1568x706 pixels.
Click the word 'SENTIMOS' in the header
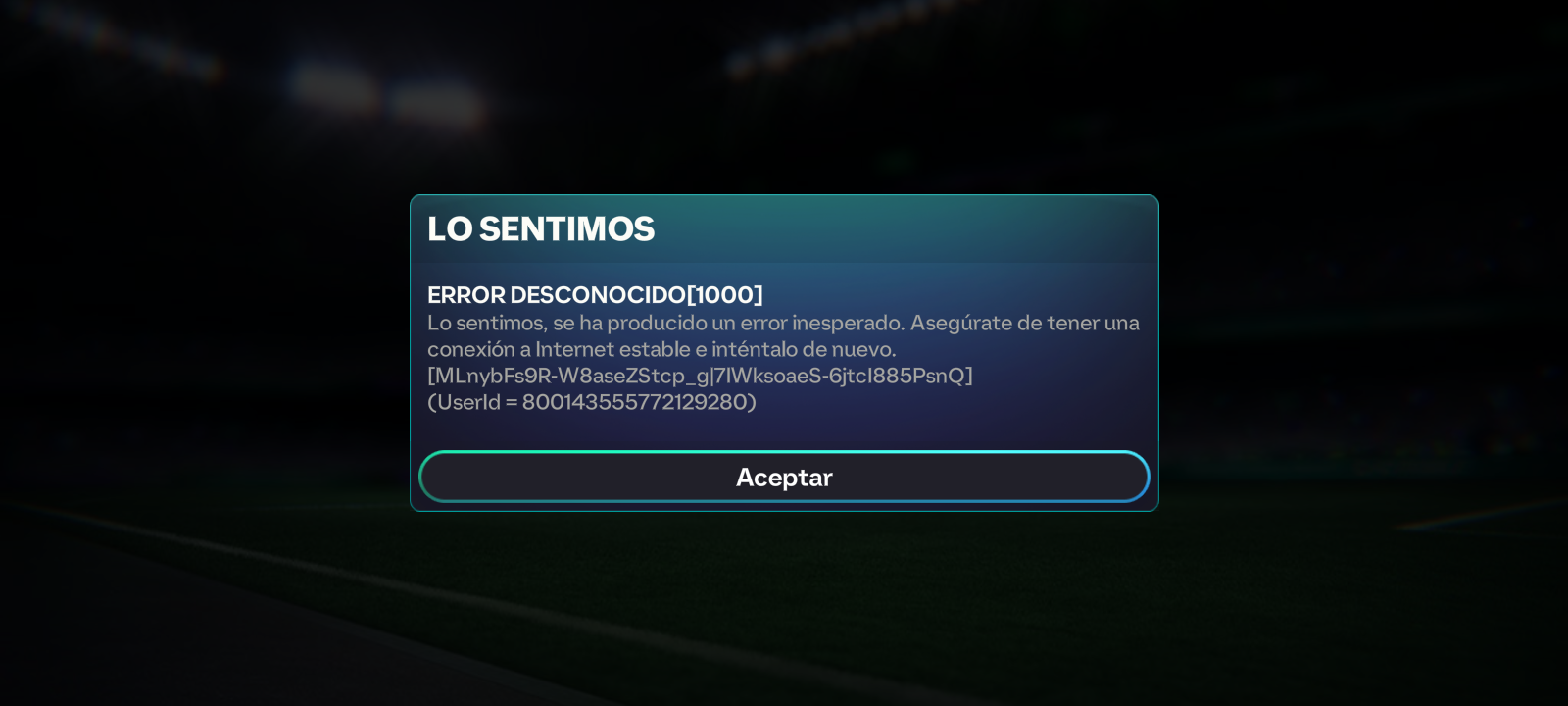pyautogui.click(x=566, y=228)
